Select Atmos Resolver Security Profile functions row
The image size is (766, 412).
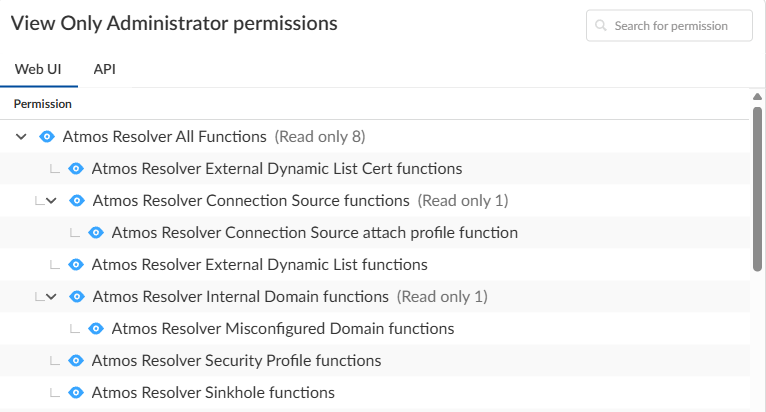(x=236, y=361)
